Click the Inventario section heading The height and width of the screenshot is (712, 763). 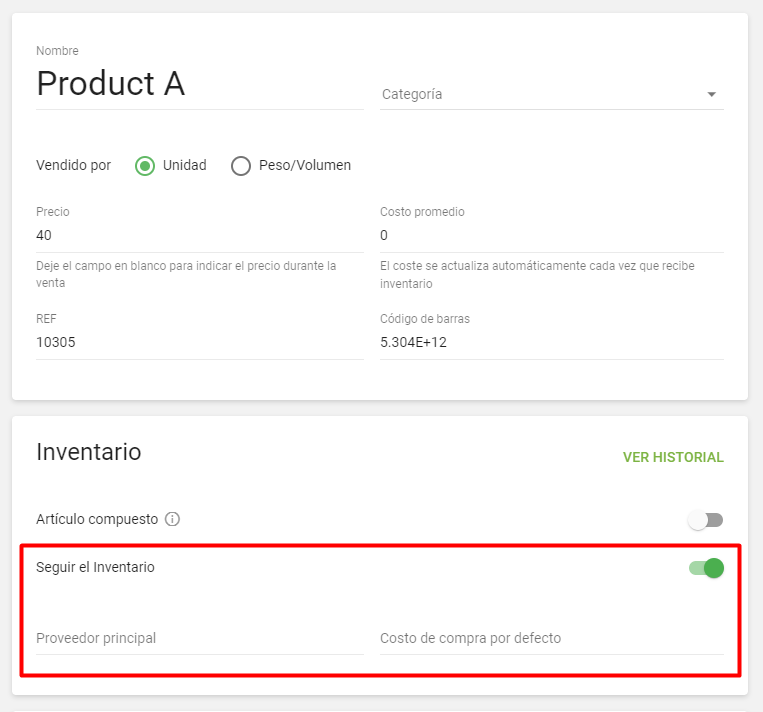coord(88,452)
